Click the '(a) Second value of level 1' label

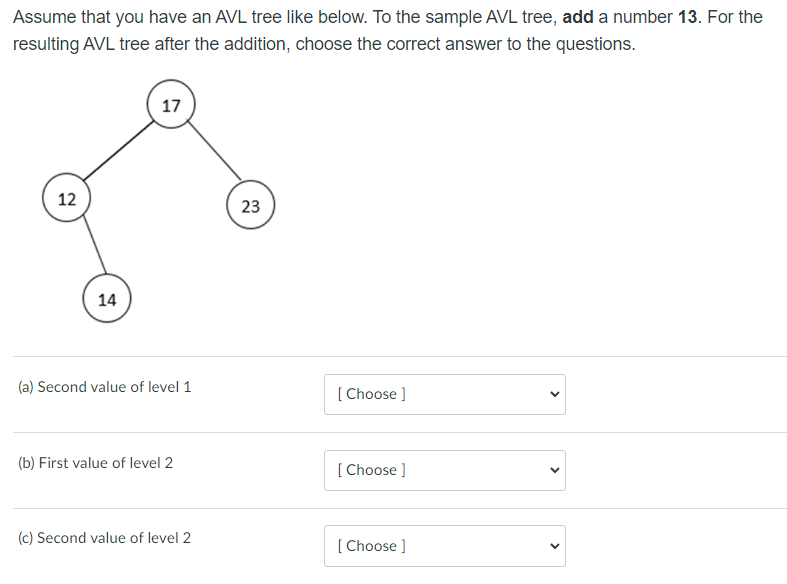(x=104, y=387)
